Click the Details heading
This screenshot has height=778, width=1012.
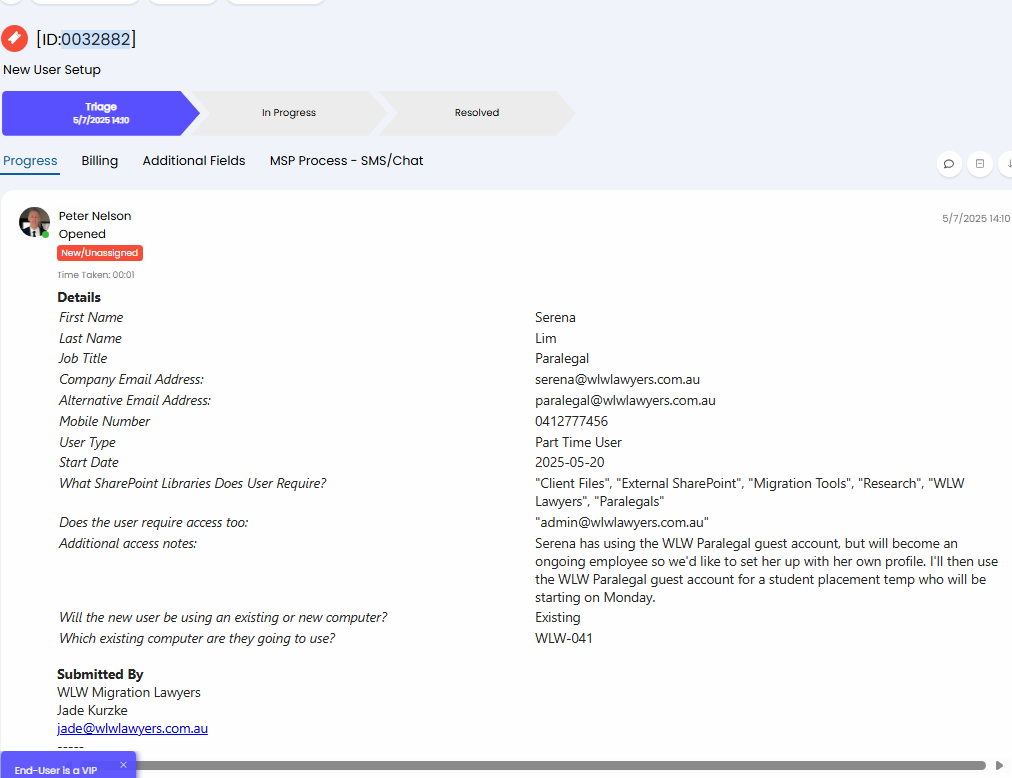click(x=79, y=297)
